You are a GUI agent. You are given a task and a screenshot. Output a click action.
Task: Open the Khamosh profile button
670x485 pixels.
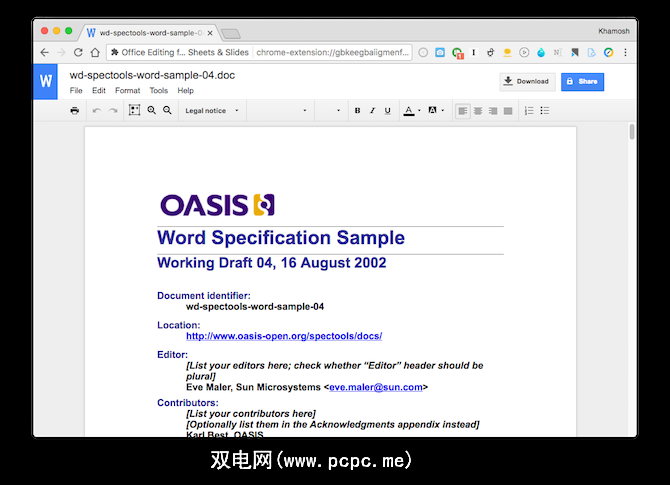(x=614, y=31)
